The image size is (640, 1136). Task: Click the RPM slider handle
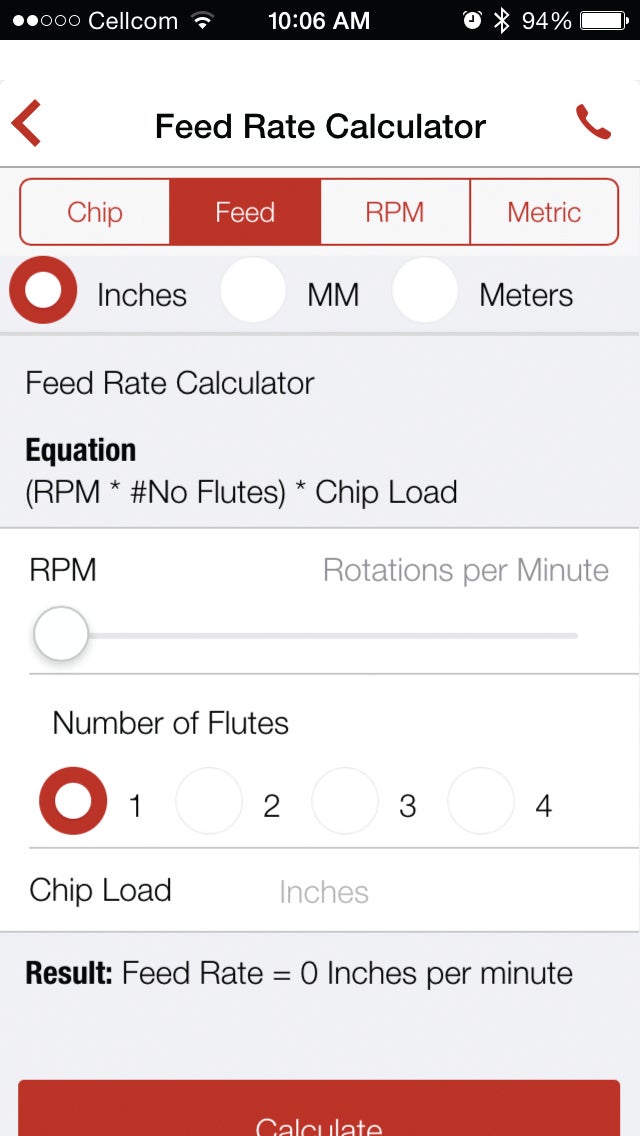point(61,634)
